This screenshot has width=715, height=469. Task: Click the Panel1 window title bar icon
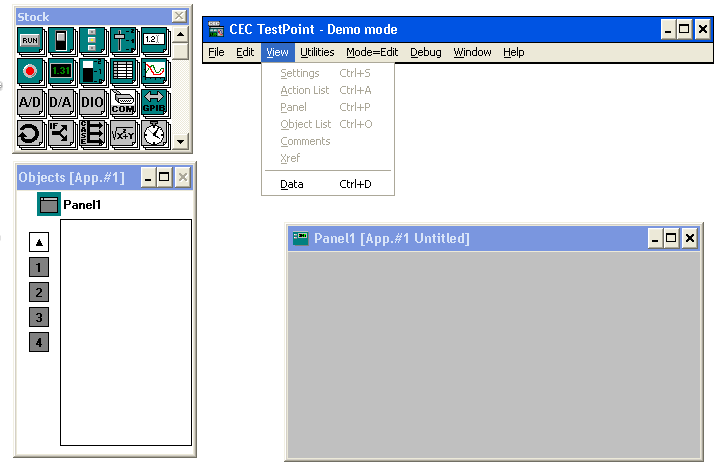(301, 238)
